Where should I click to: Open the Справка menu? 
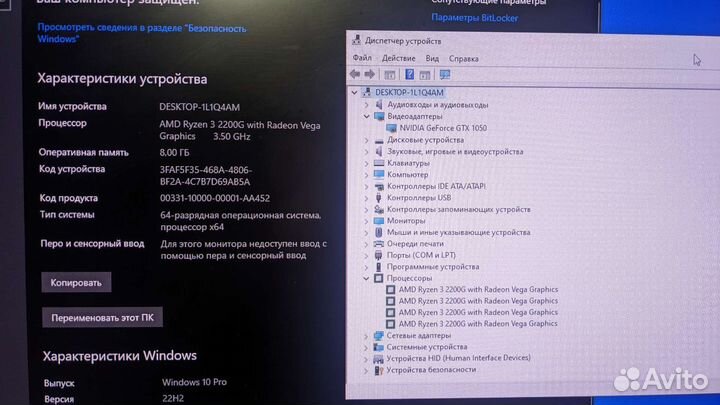tap(464, 59)
